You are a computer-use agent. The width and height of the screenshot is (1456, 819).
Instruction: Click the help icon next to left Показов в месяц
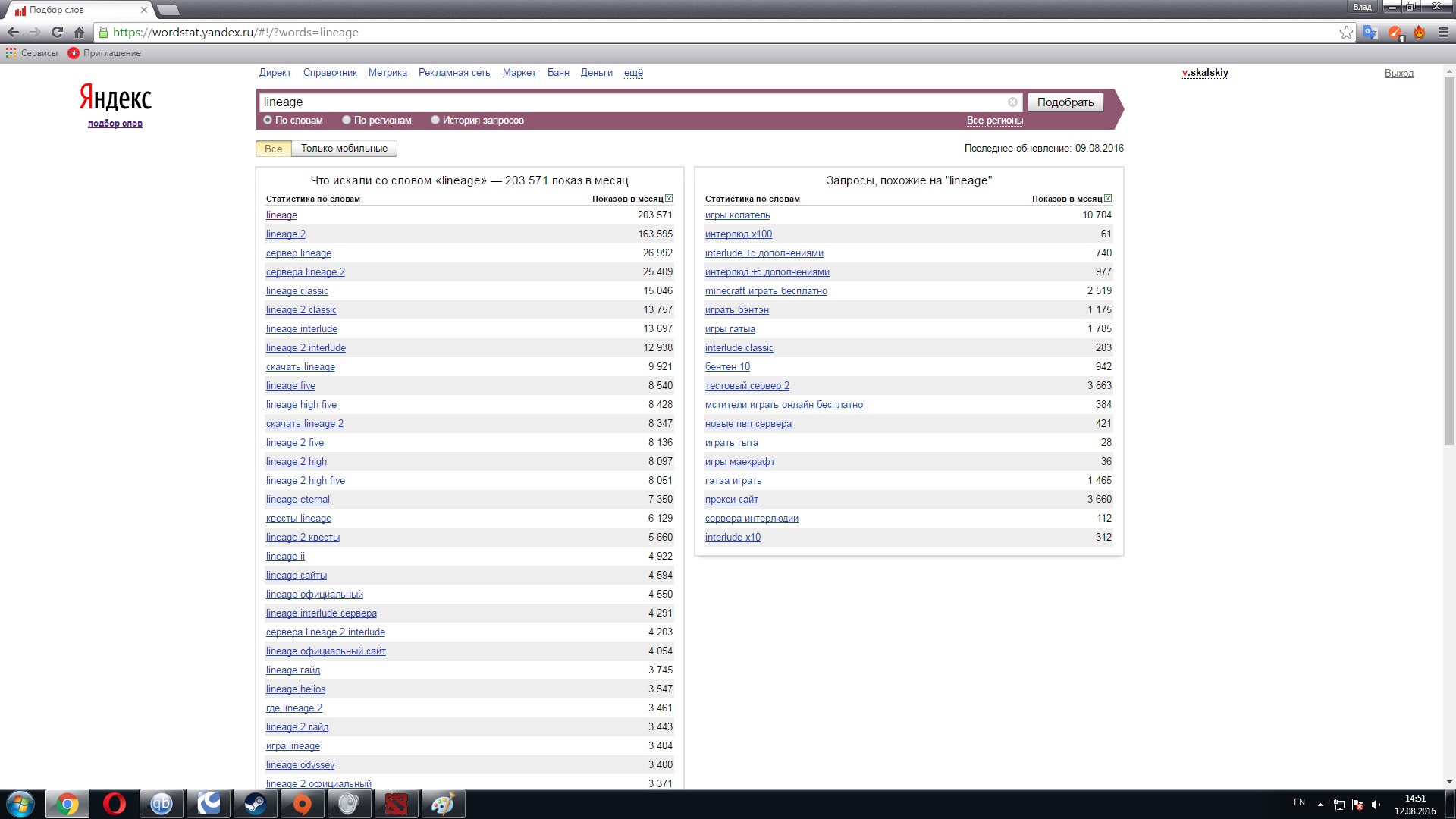tap(668, 199)
